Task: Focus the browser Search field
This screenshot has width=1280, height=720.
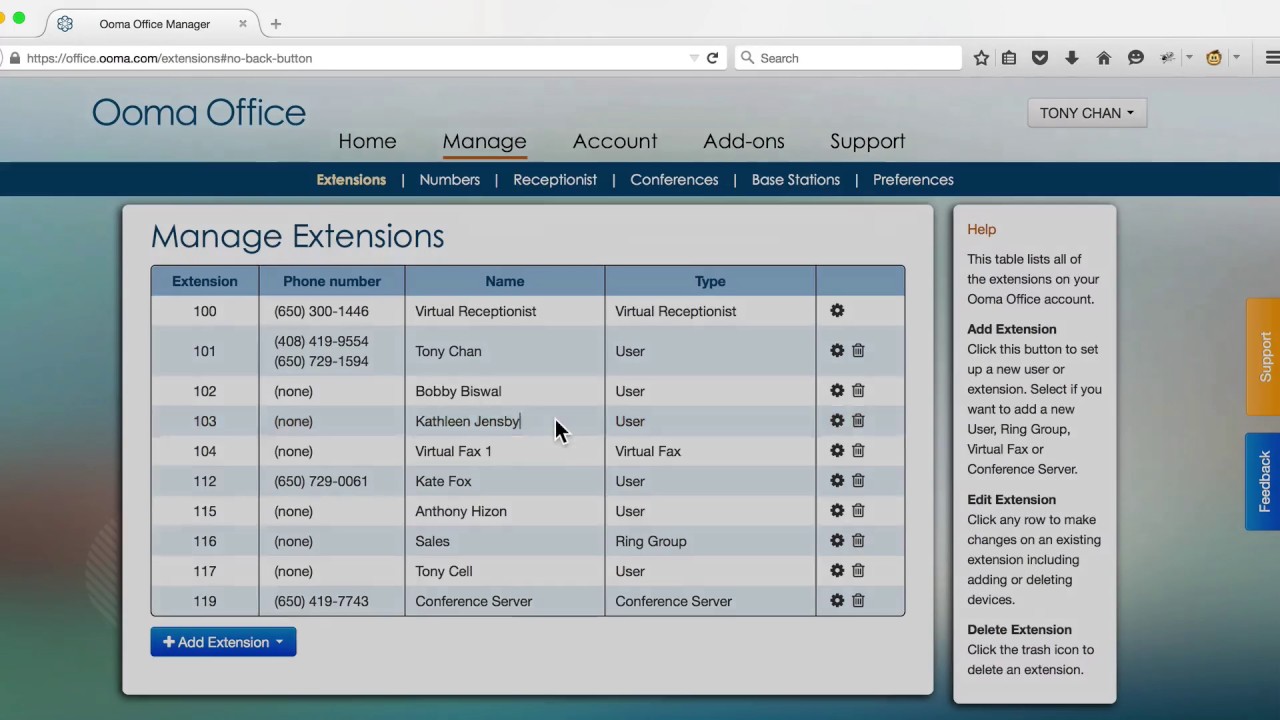Action: coord(848,58)
